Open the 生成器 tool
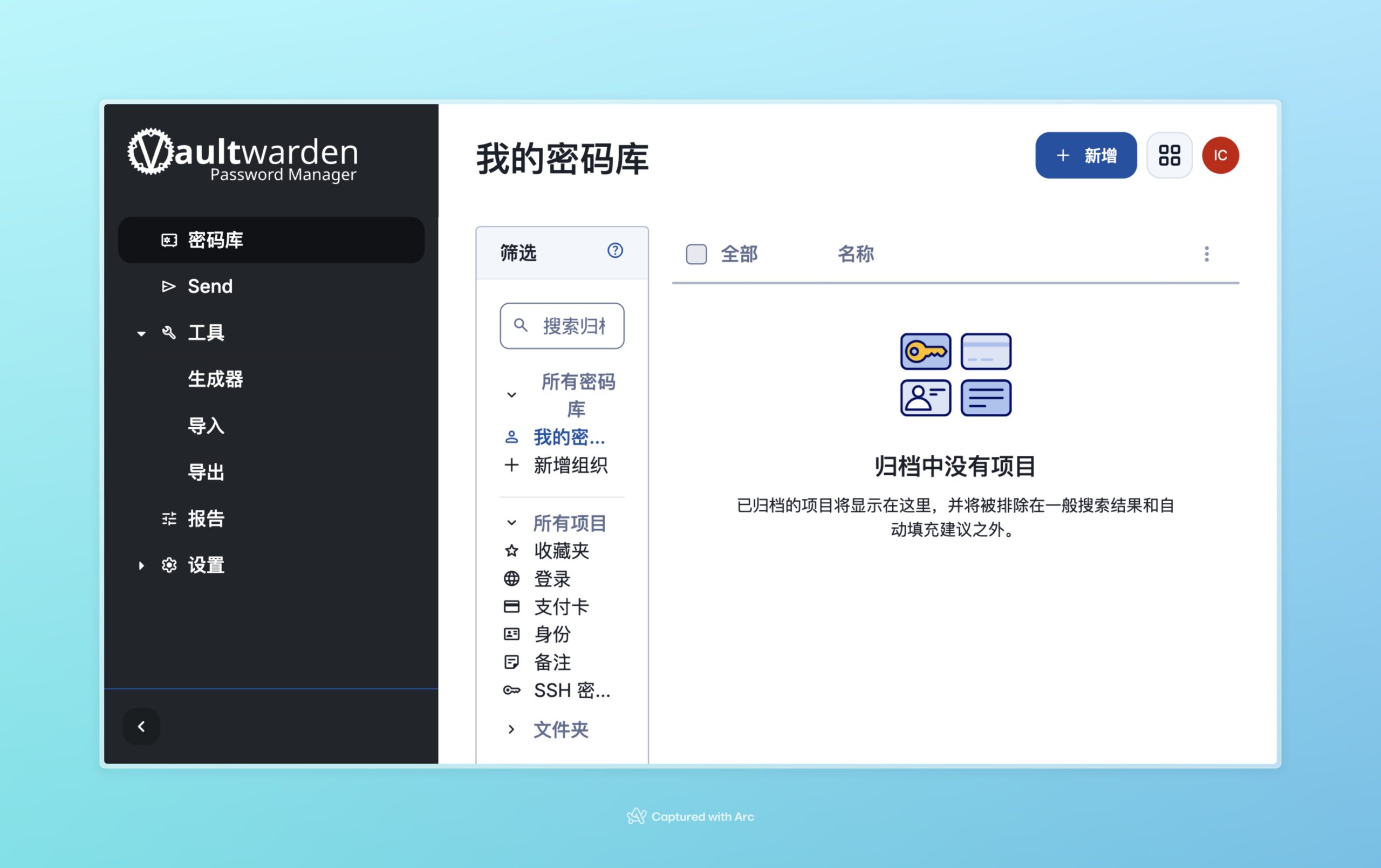1381x868 pixels. coord(216,379)
